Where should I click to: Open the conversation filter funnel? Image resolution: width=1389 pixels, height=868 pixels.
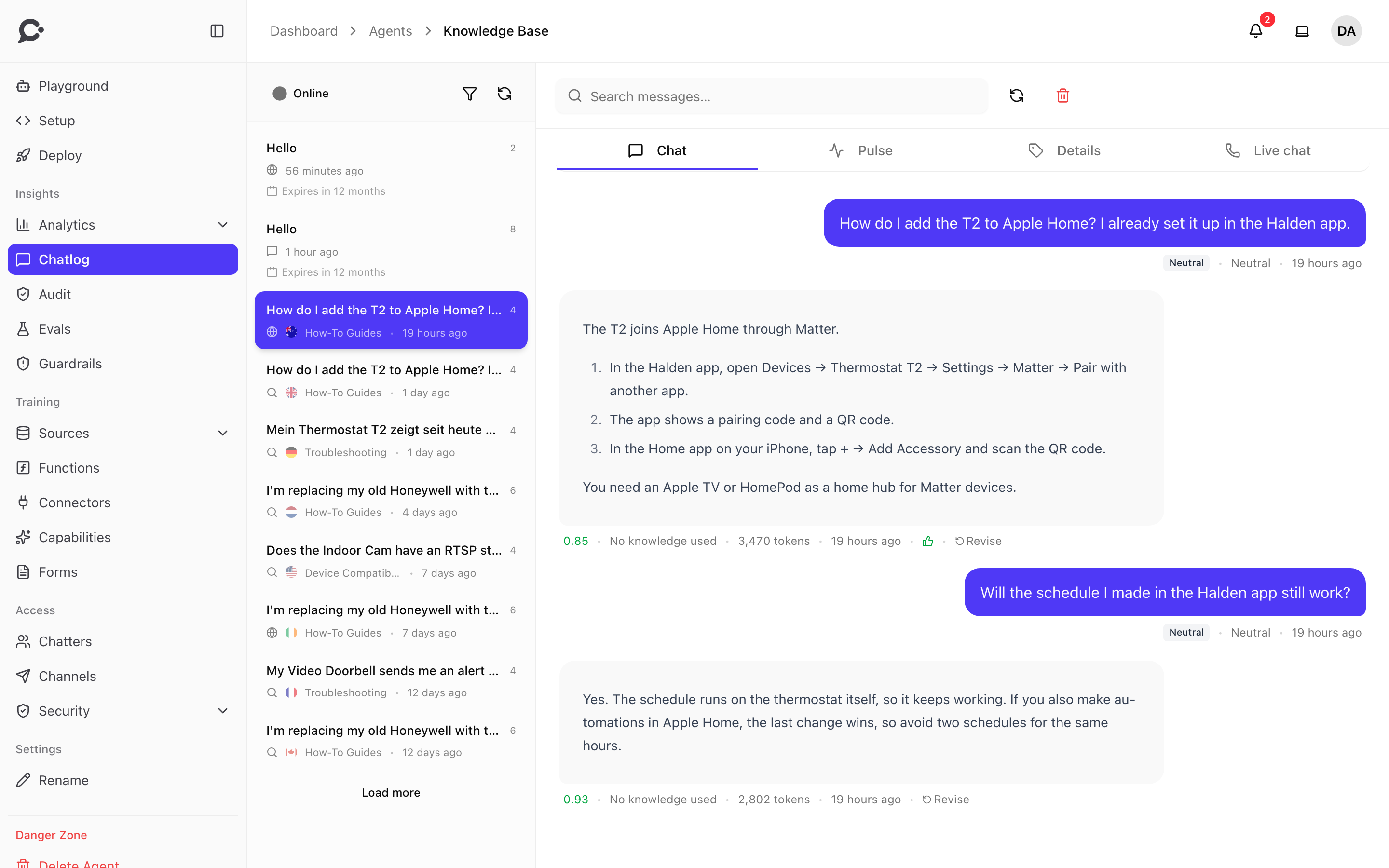(x=469, y=94)
